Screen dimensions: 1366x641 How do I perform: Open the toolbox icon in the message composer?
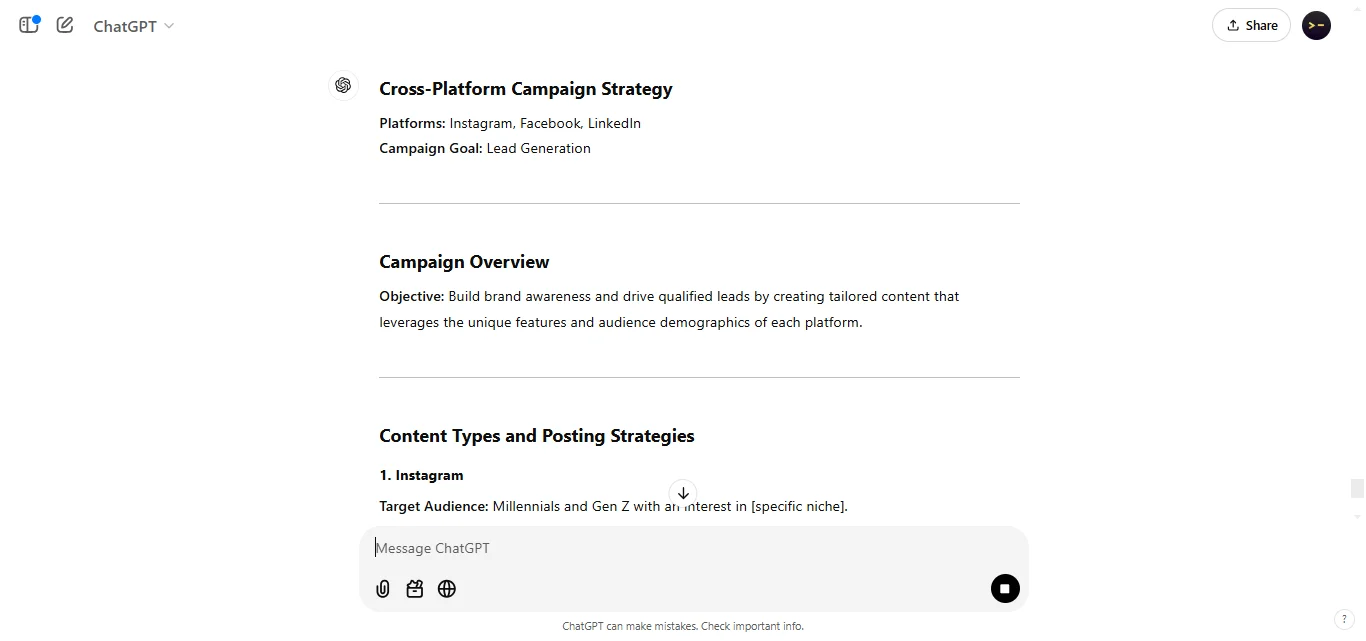click(414, 589)
